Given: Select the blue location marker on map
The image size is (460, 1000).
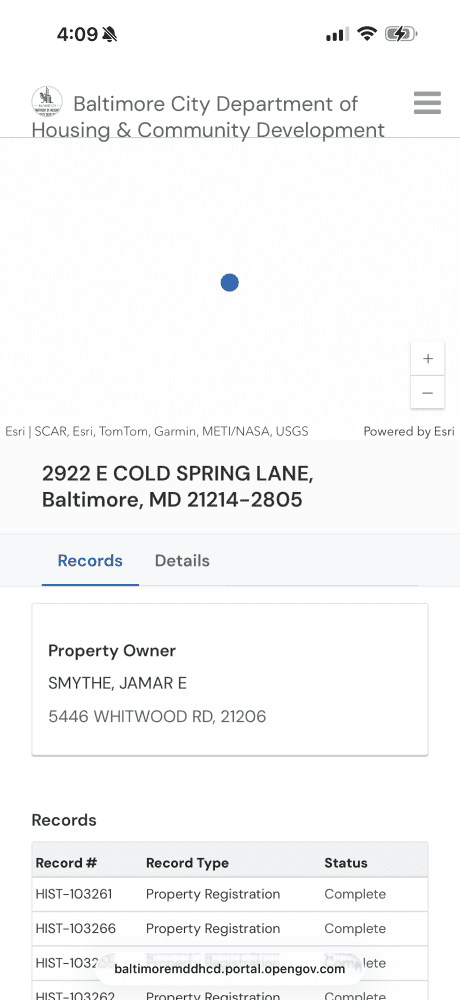Looking at the screenshot, I should point(230,283).
